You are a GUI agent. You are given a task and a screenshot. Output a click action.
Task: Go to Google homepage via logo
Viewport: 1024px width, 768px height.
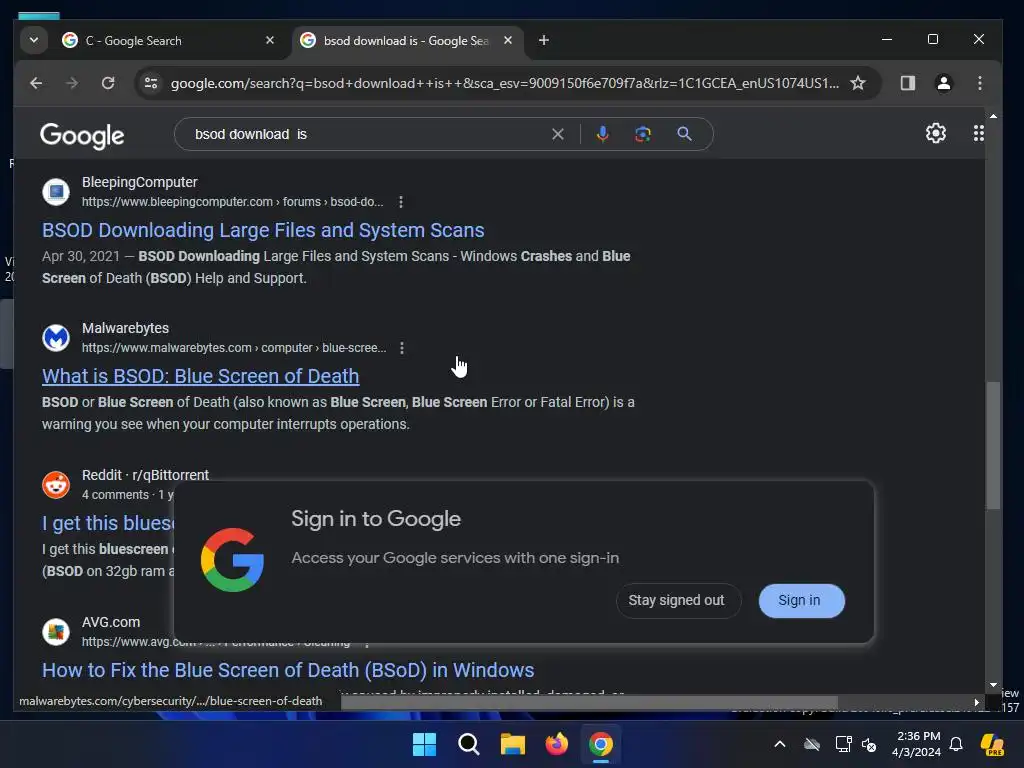82,135
